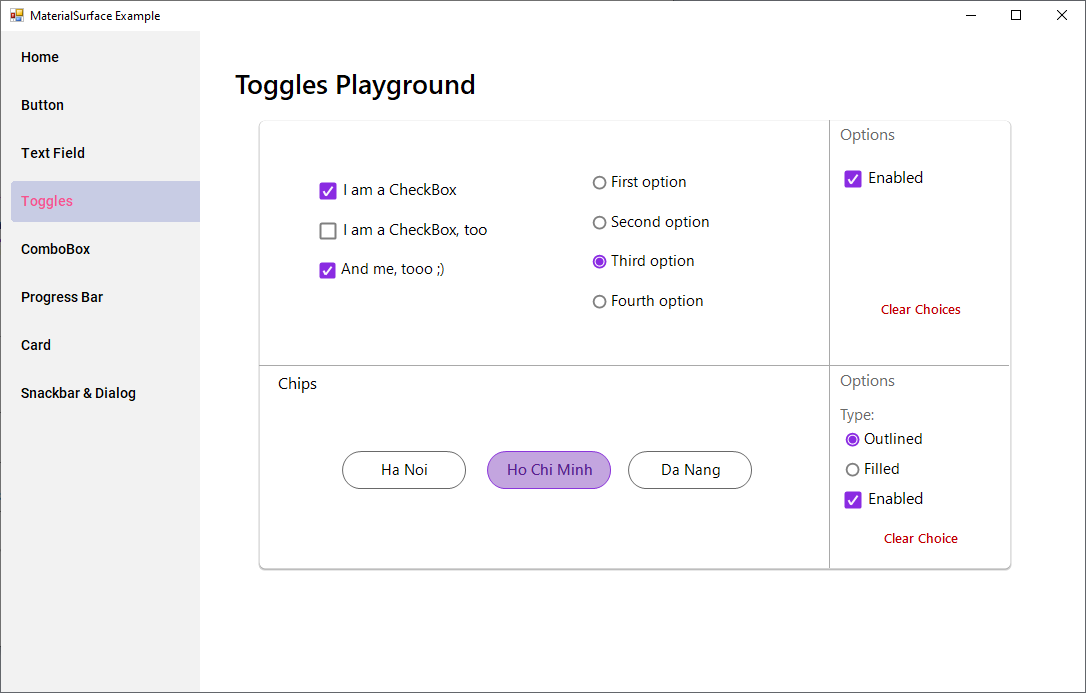Screen dimensions: 1086x693
Task: Disable toggles via top Enabled checkbox
Action: click(853, 179)
